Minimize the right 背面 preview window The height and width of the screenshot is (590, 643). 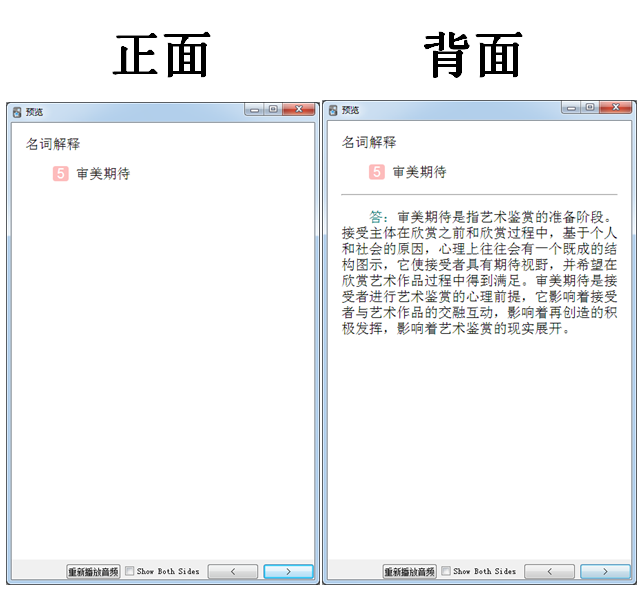pos(571,107)
